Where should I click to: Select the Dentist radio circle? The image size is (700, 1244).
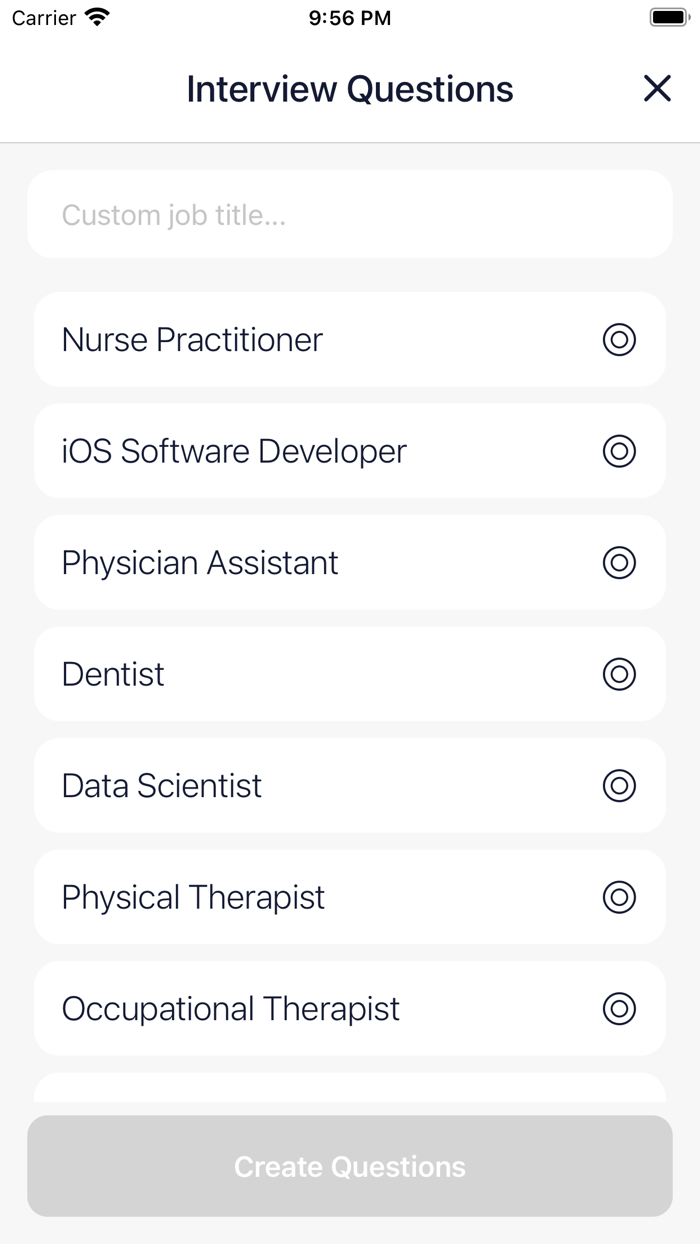click(619, 674)
